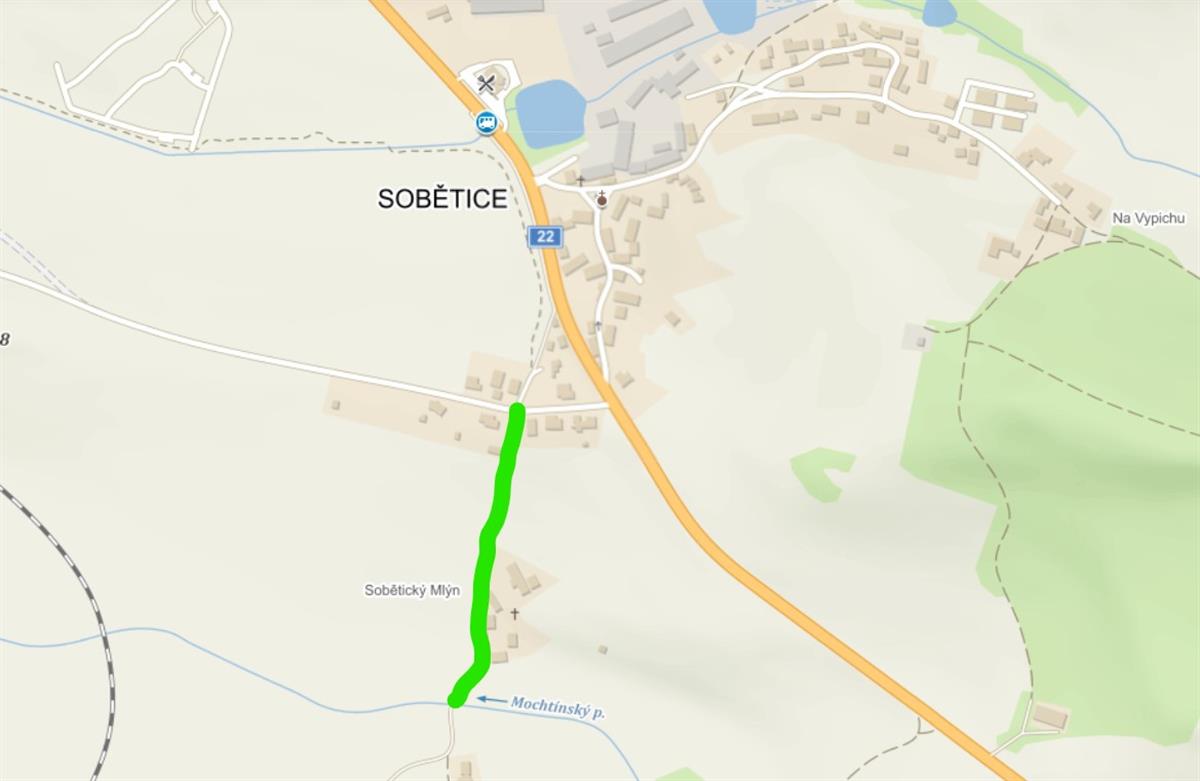1200x781 pixels.
Task: Click the road 22 shield marker
Action: tap(545, 237)
